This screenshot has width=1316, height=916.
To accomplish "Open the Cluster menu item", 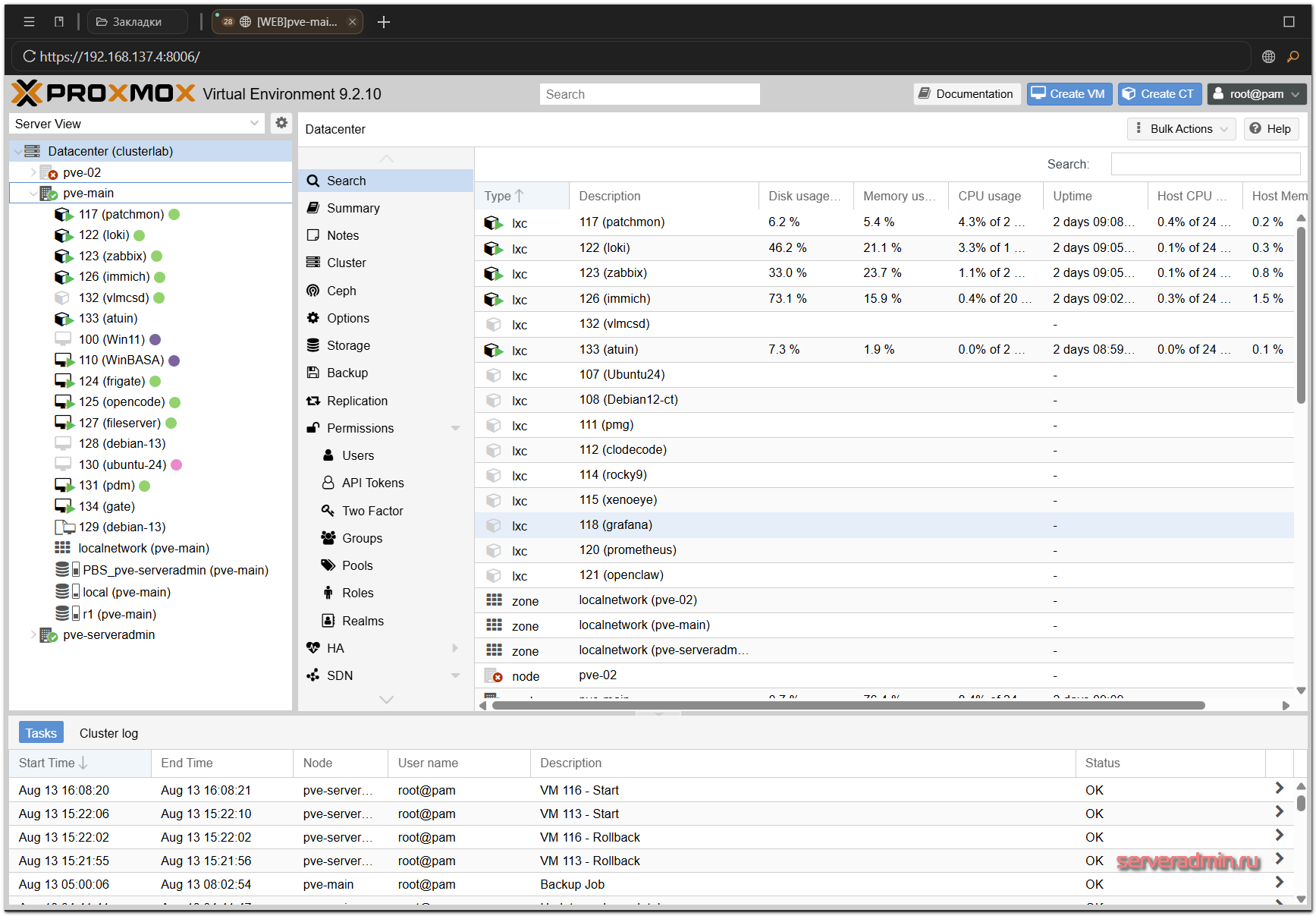I will tap(385, 263).
